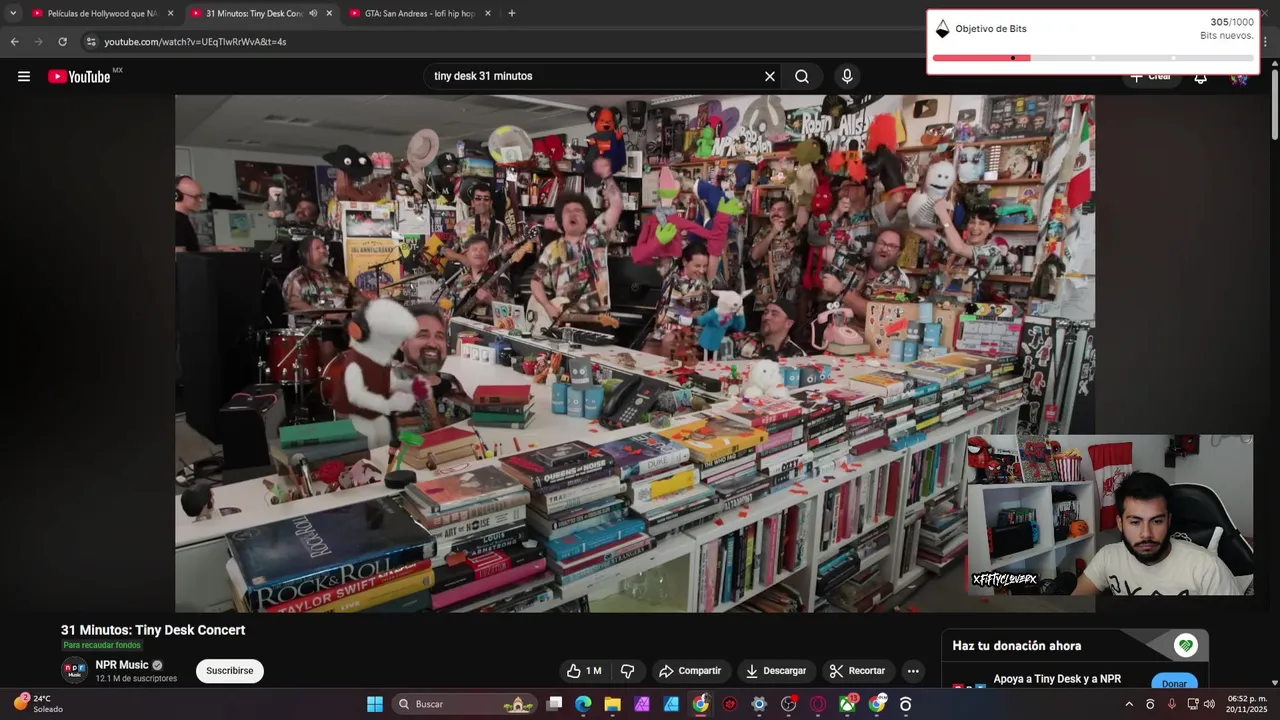Viewport: 1280px width, 720px height.
Task: Open the Windows Start menu
Action: pos(375,704)
